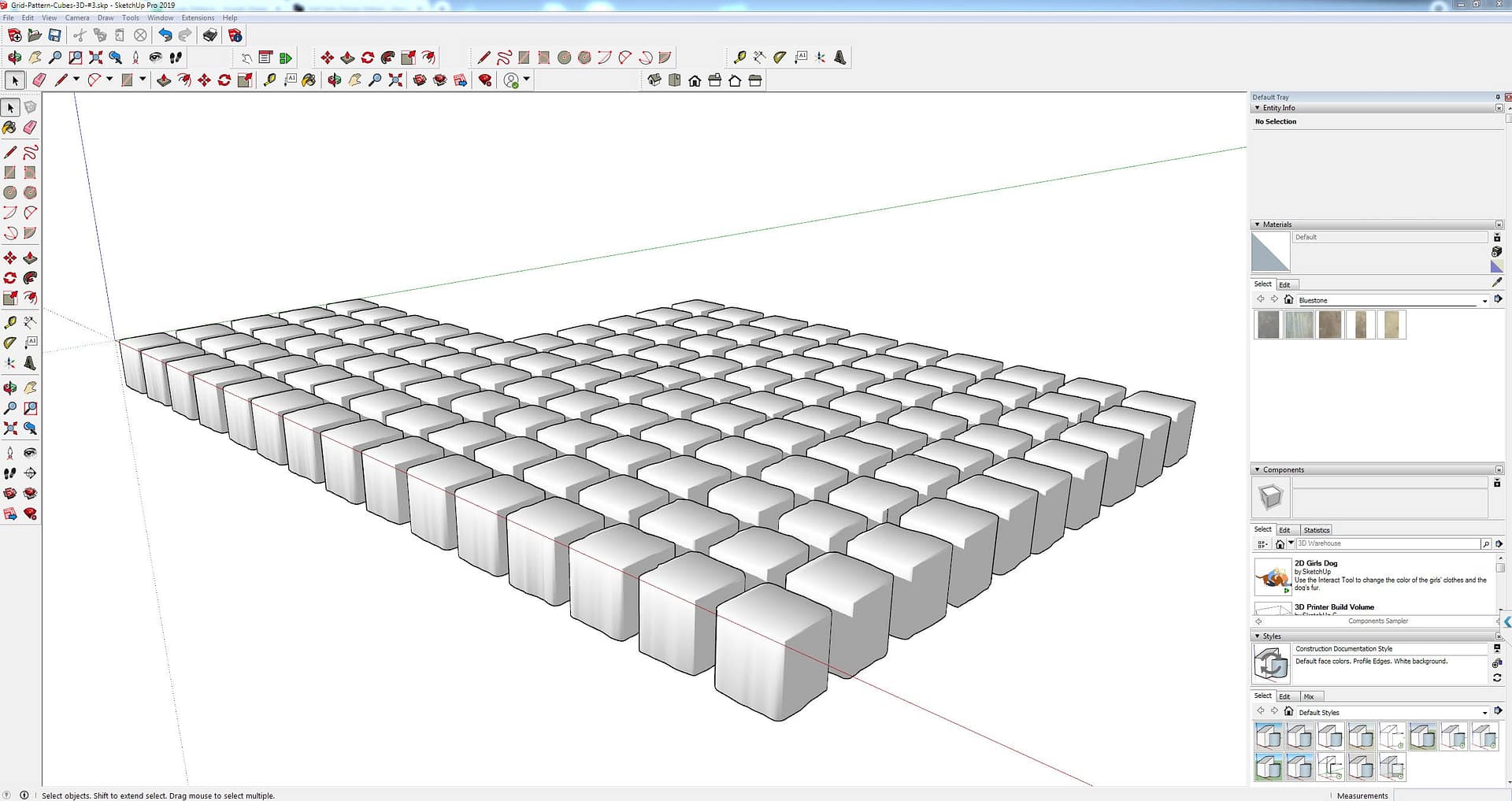Open the Extensions menu
Viewport: 1512px width, 801px height.
click(198, 17)
